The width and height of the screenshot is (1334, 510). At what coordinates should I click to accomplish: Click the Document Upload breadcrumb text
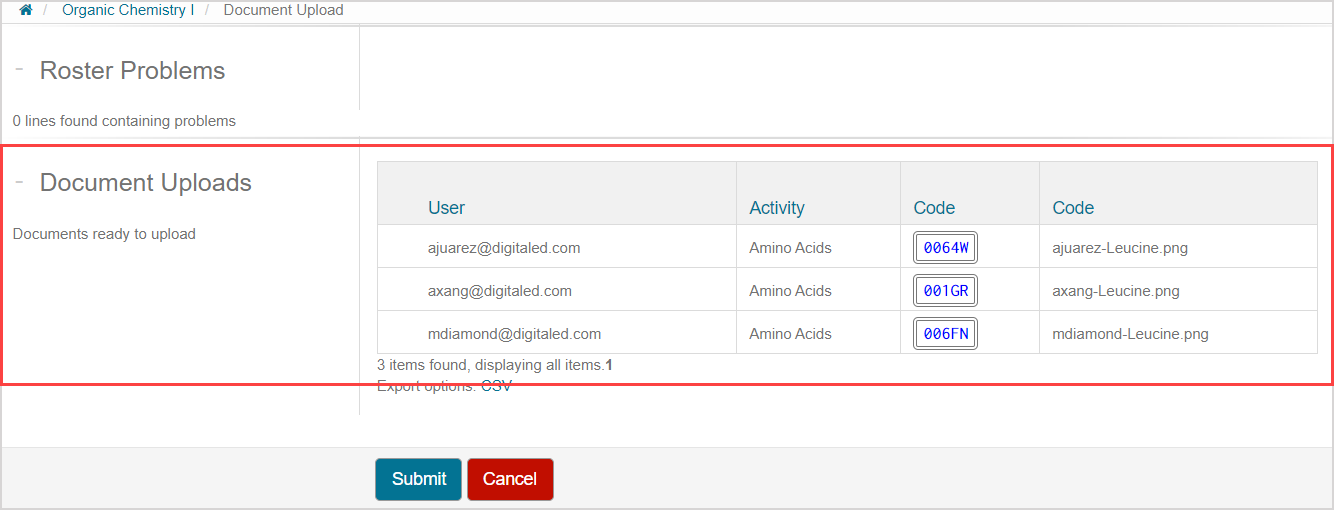coord(283,10)
